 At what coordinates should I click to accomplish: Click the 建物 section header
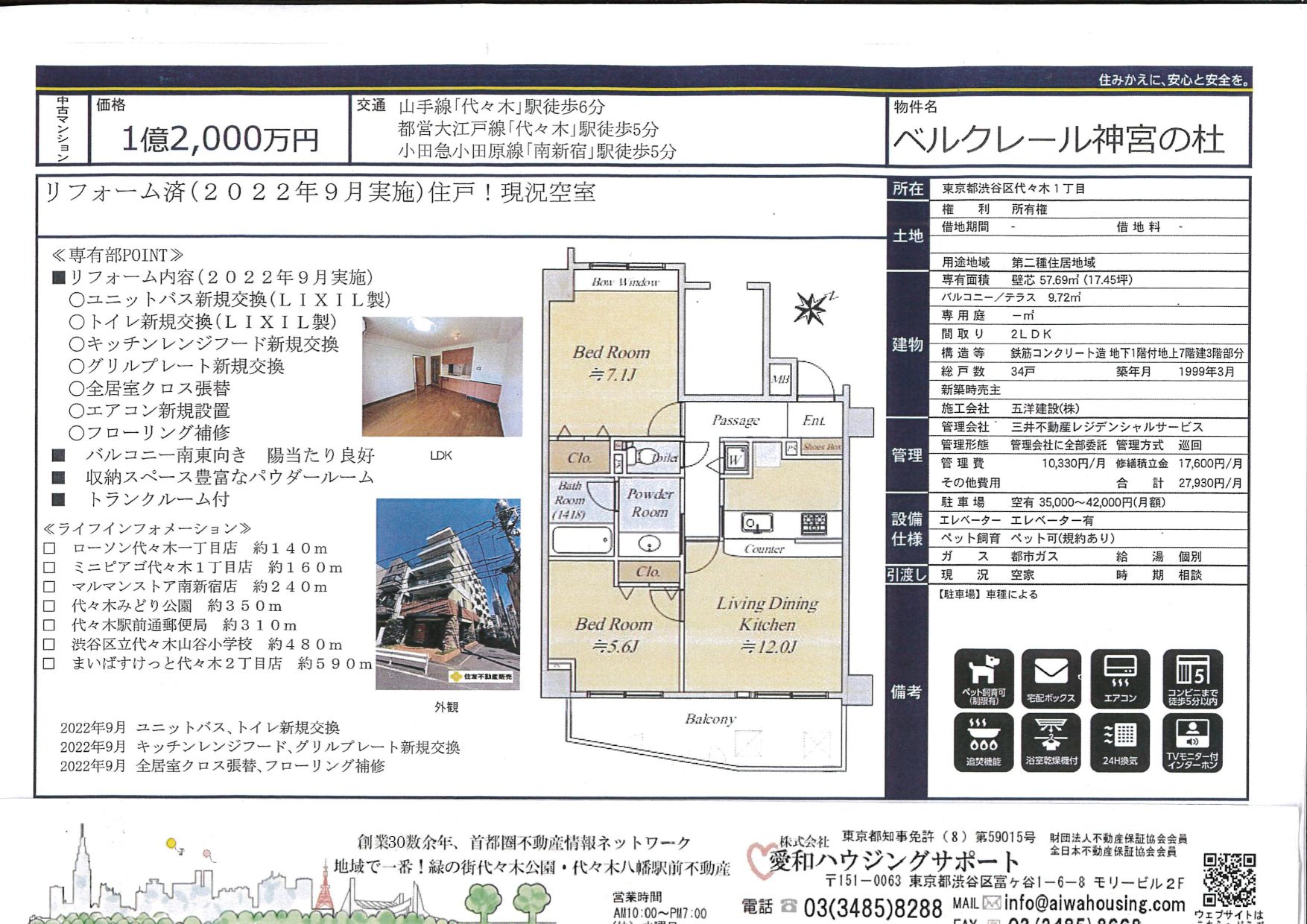[907, 344]
